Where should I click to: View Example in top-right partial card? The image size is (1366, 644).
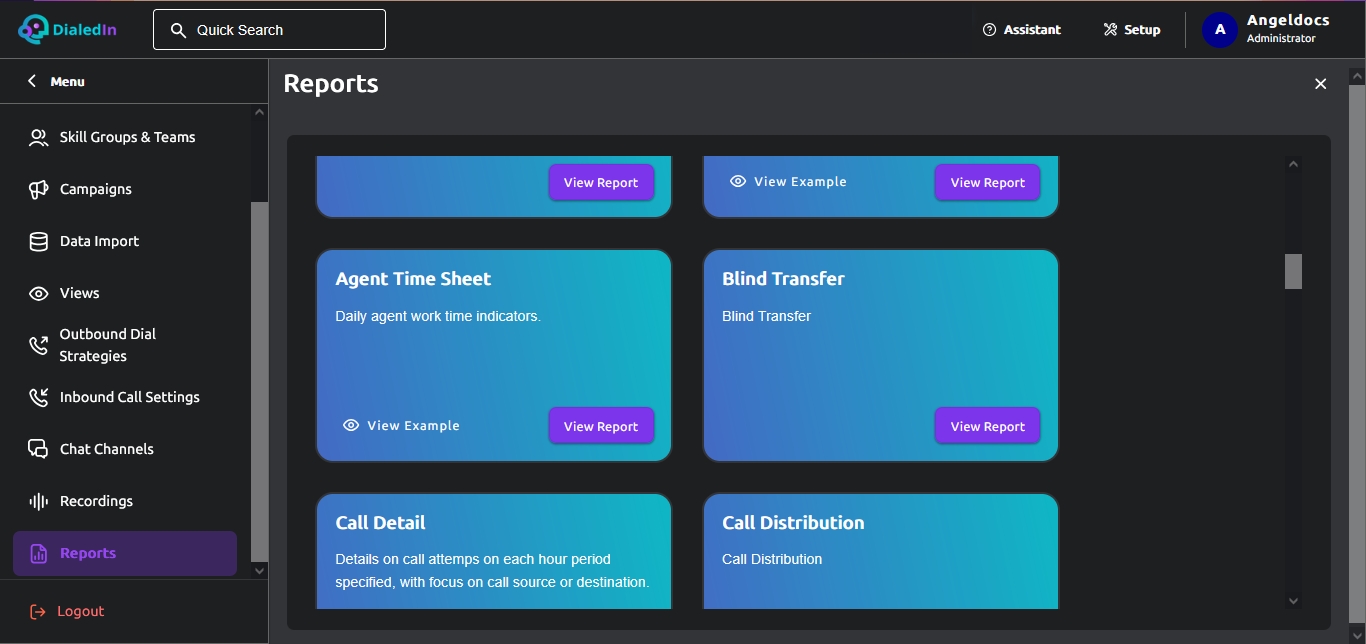click(x=789, y=181)
